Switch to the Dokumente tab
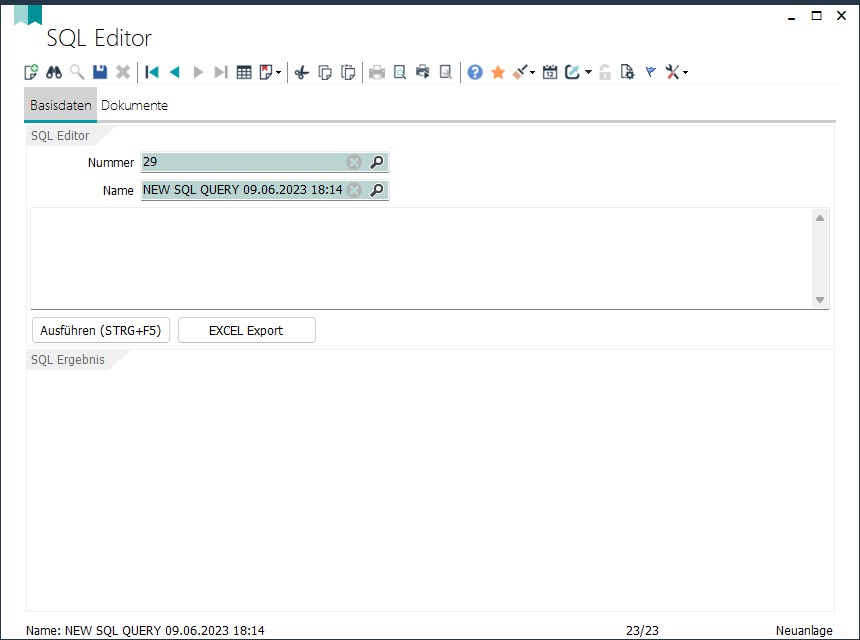The width and height of the screenshot is (860, 640). (x=134, y=105)
